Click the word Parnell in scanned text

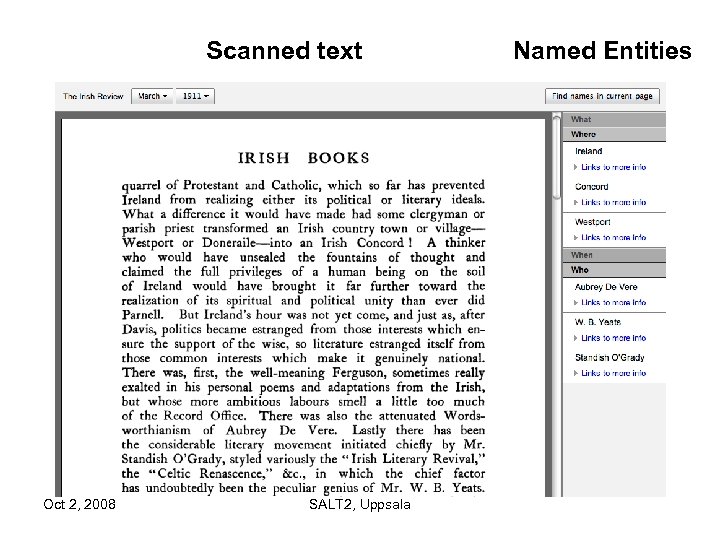(x=142, y=315)
